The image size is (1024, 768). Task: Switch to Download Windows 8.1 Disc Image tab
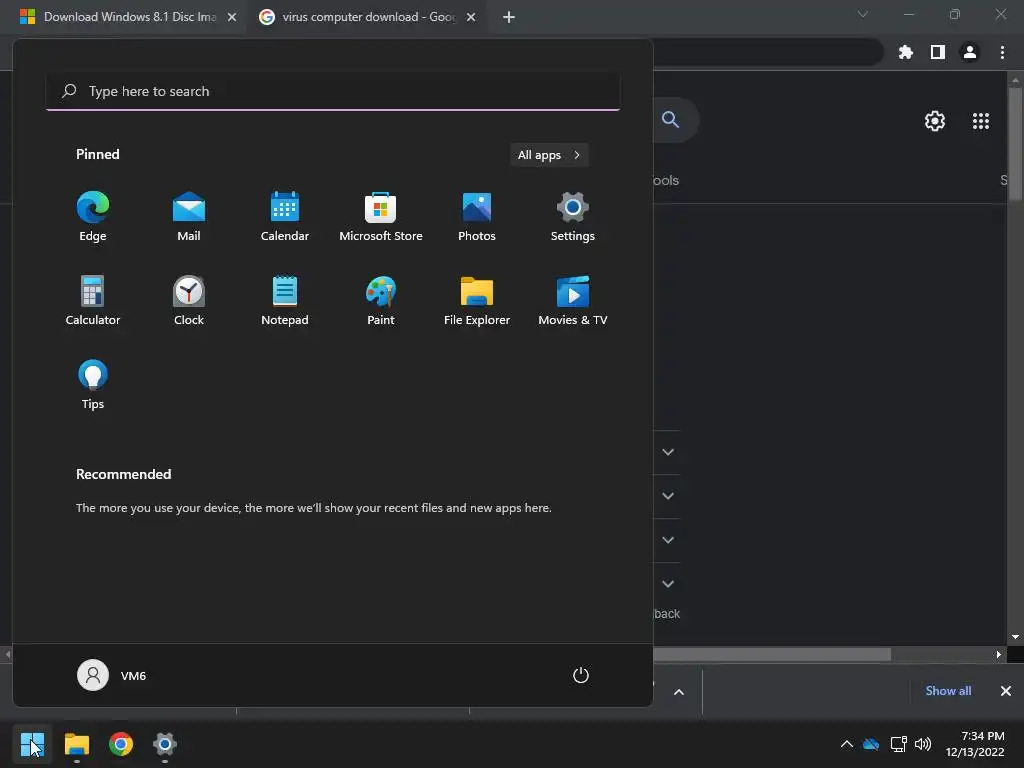point(129,17)
